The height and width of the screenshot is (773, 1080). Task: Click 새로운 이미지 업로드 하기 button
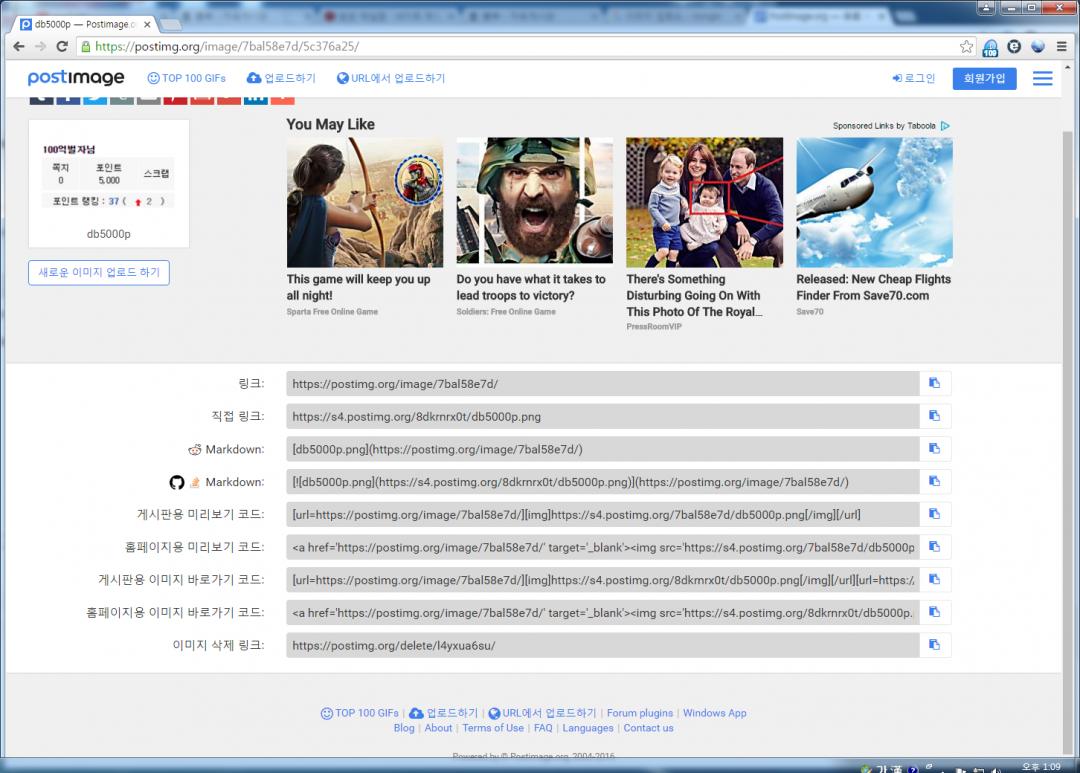(99, 272)
